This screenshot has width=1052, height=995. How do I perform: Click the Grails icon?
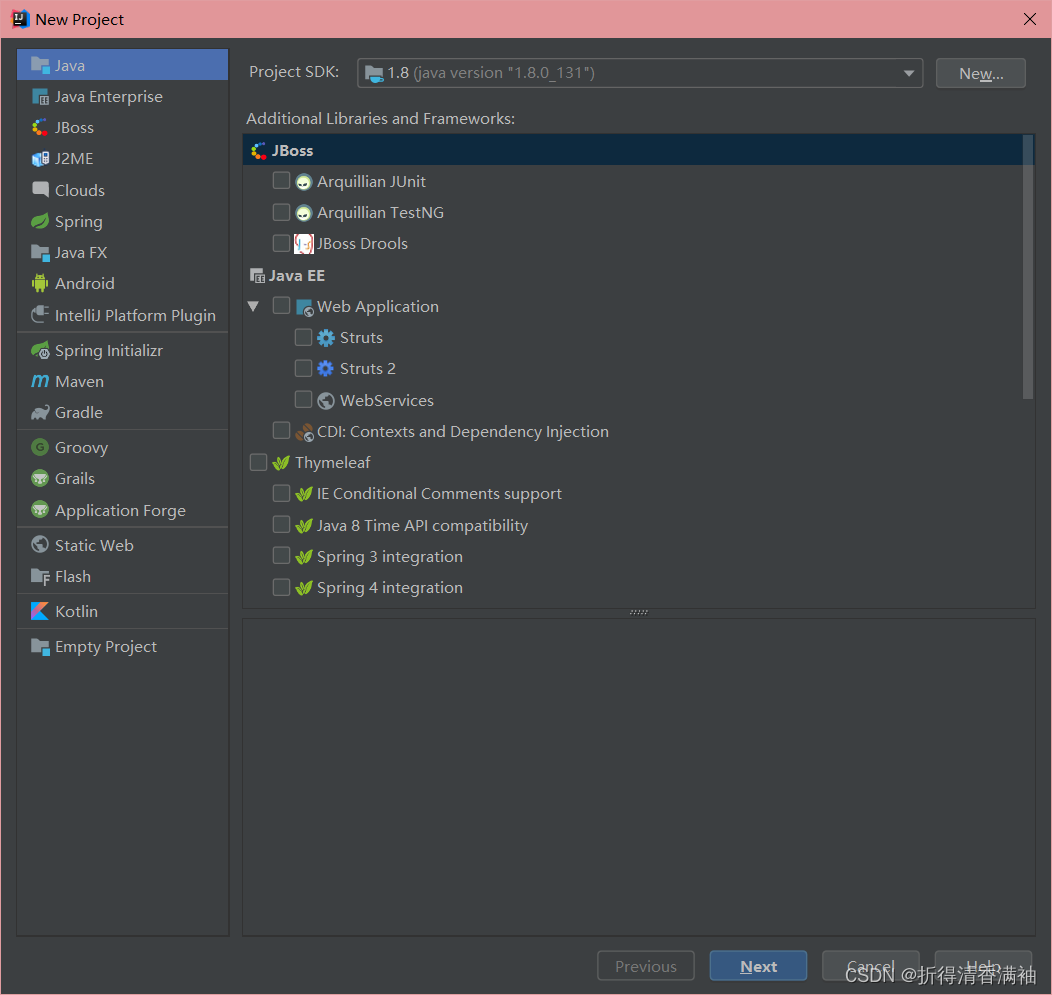[x=40, y=478]
